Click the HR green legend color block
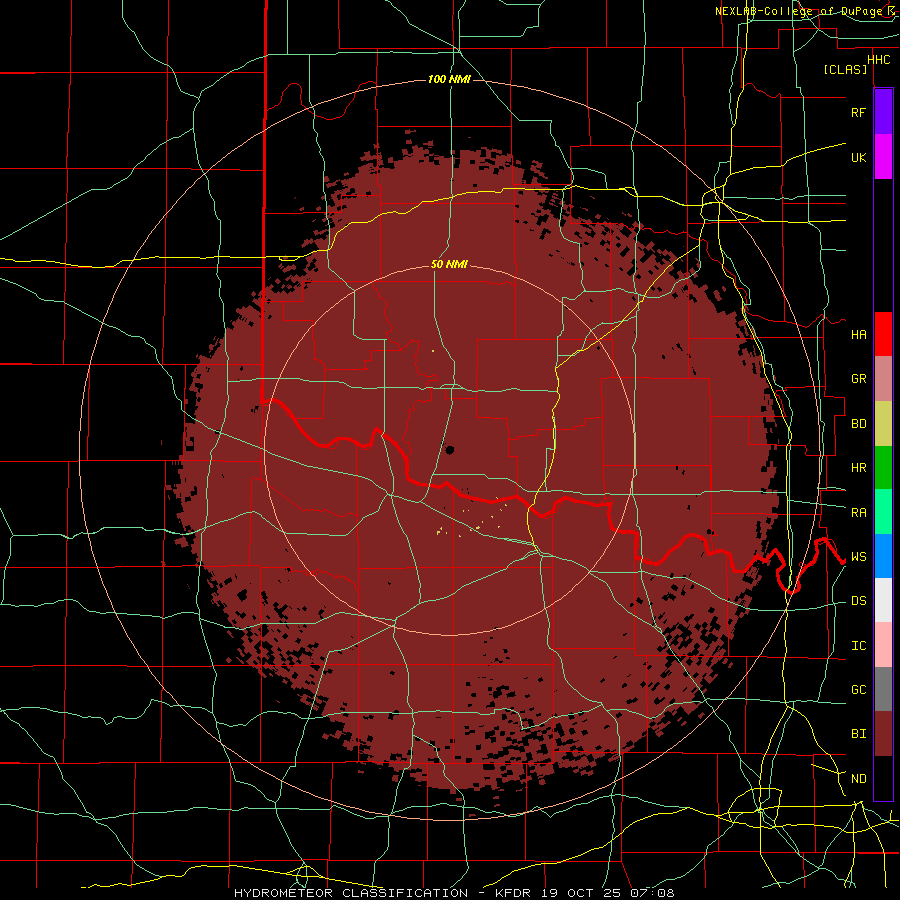The height and width of the screenshot is (900, 900). click(883, 467)
